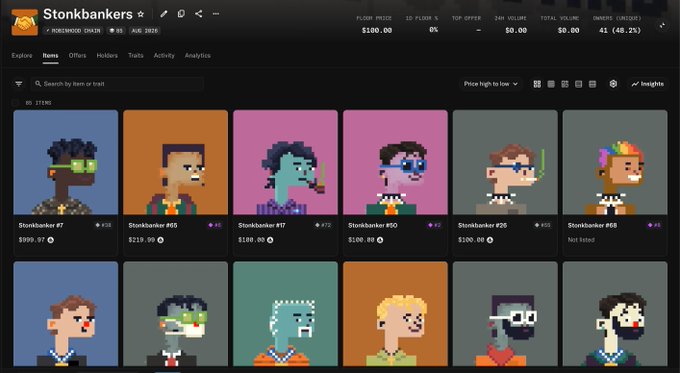Click Not listed under Stonkbanker #68
This screenshot has width=680, height=373.
click(x=581, y=240)
